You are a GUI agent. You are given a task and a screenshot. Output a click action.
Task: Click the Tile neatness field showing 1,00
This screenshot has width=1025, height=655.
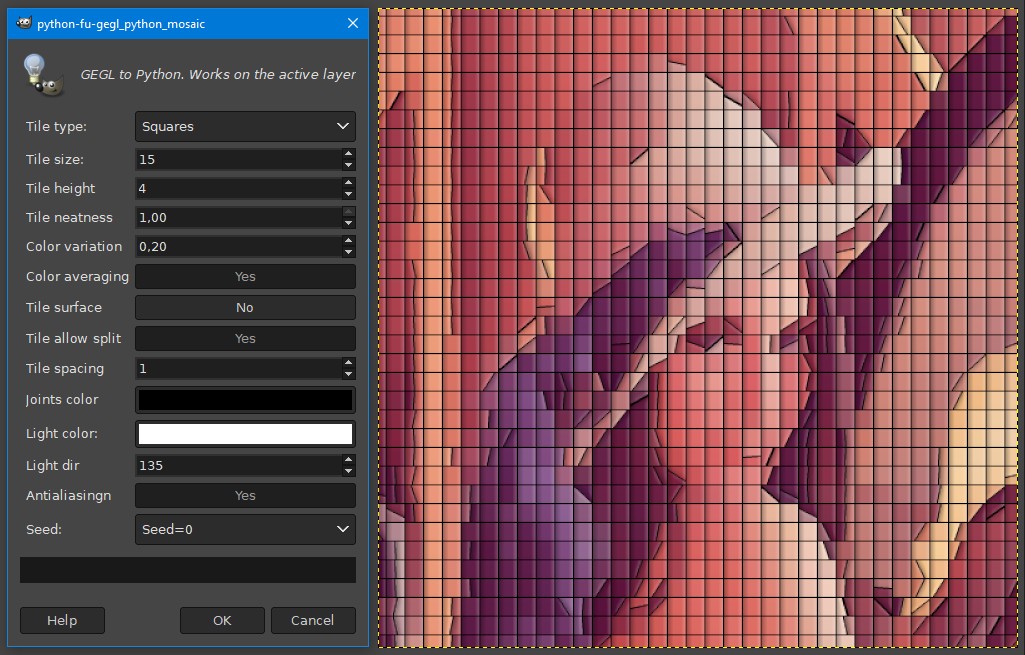click(x=239, y=218)
